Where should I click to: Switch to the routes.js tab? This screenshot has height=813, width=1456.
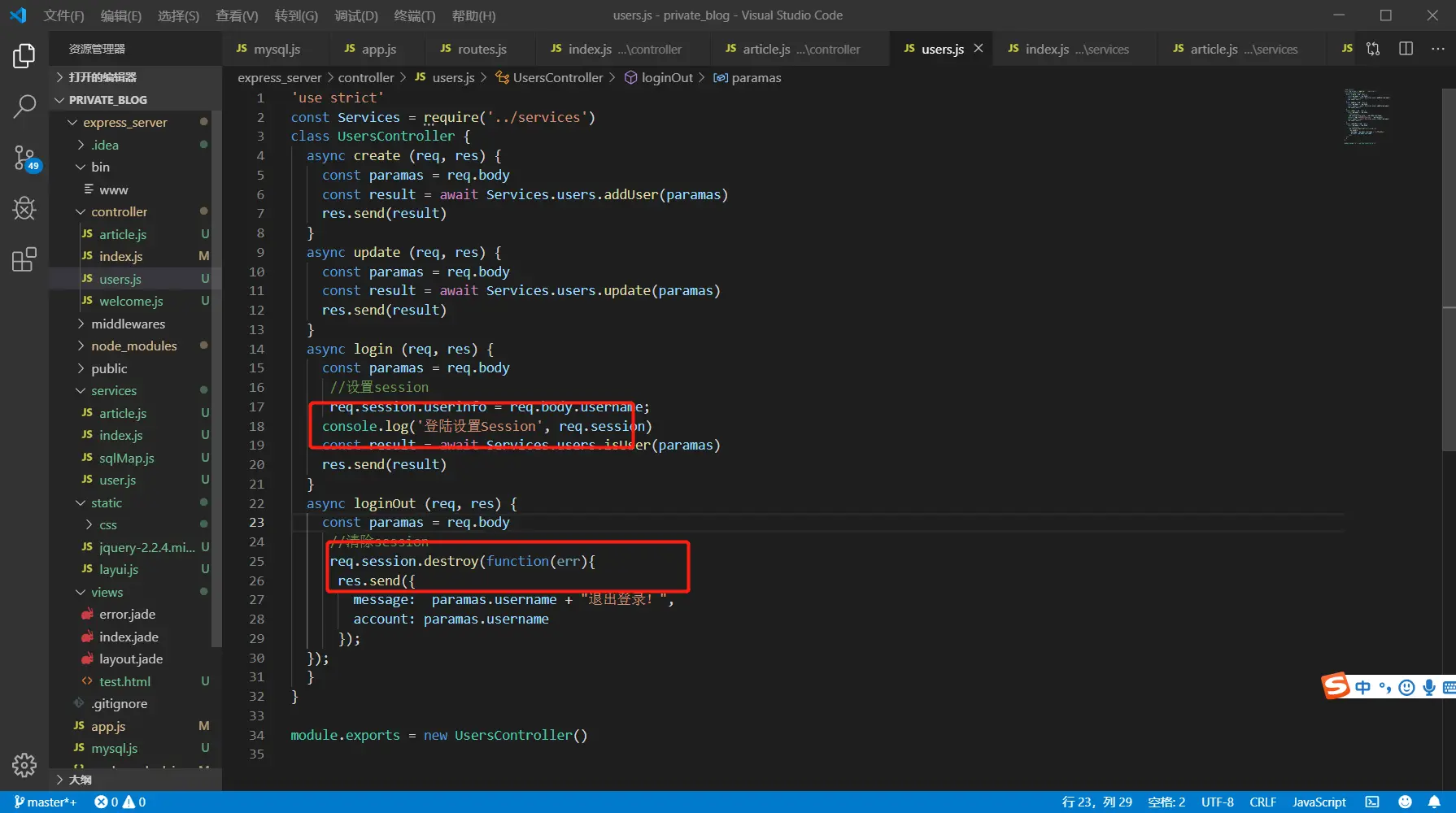pyautogui.click(x=481, y=49)
